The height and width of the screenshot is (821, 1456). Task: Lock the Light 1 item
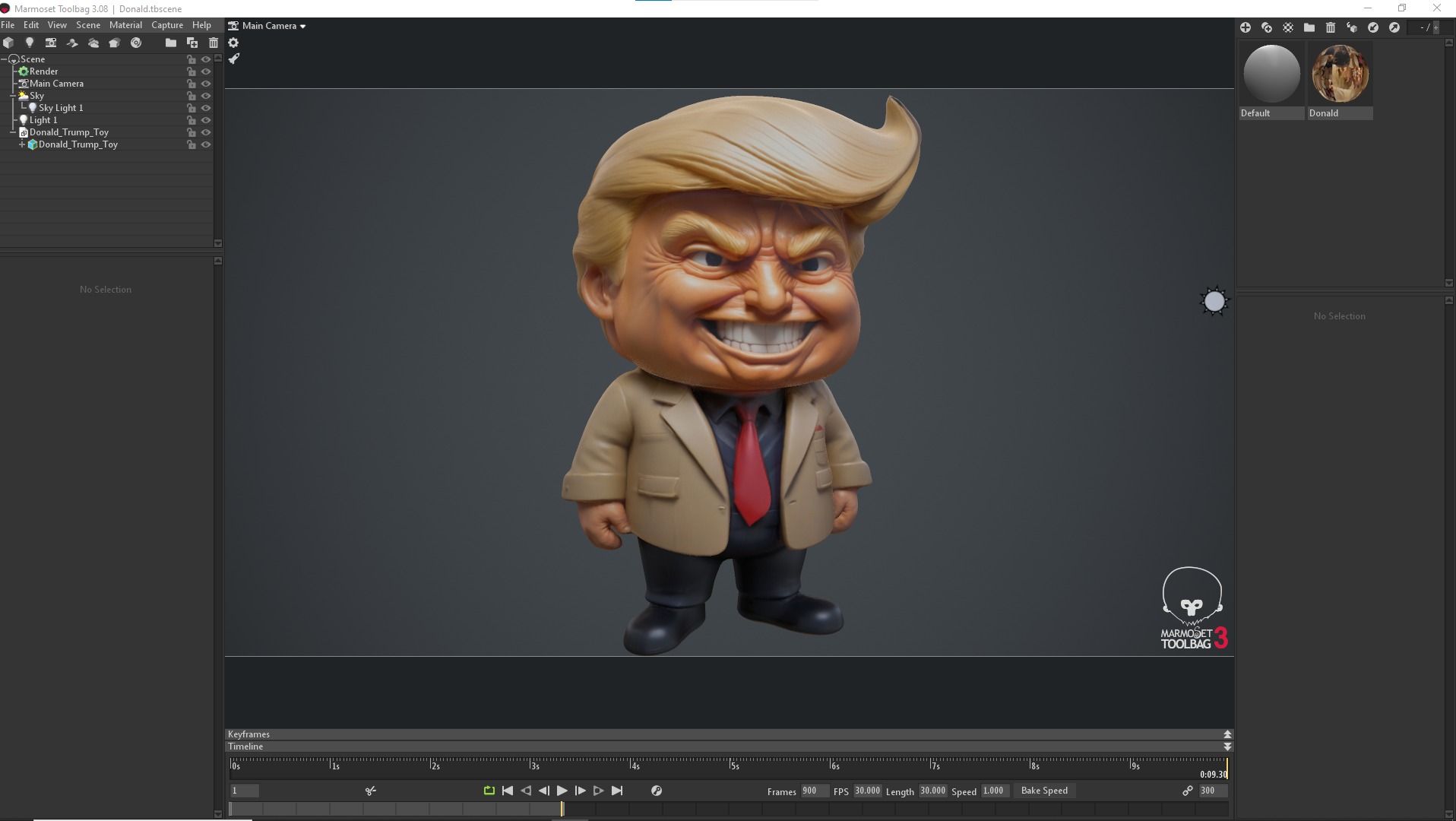(x=191, y=120)
